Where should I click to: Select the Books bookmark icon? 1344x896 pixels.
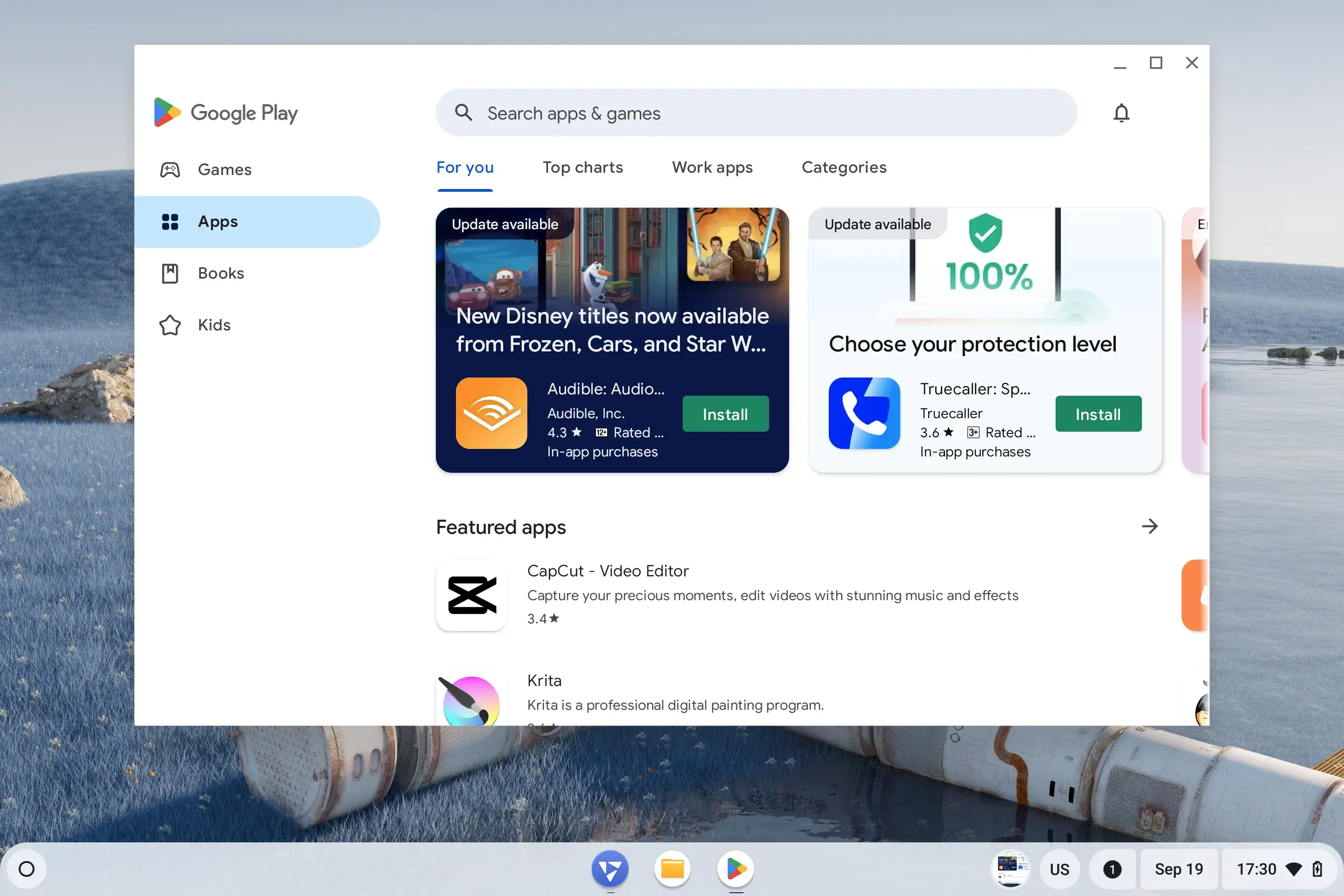[x=170, y=273]
